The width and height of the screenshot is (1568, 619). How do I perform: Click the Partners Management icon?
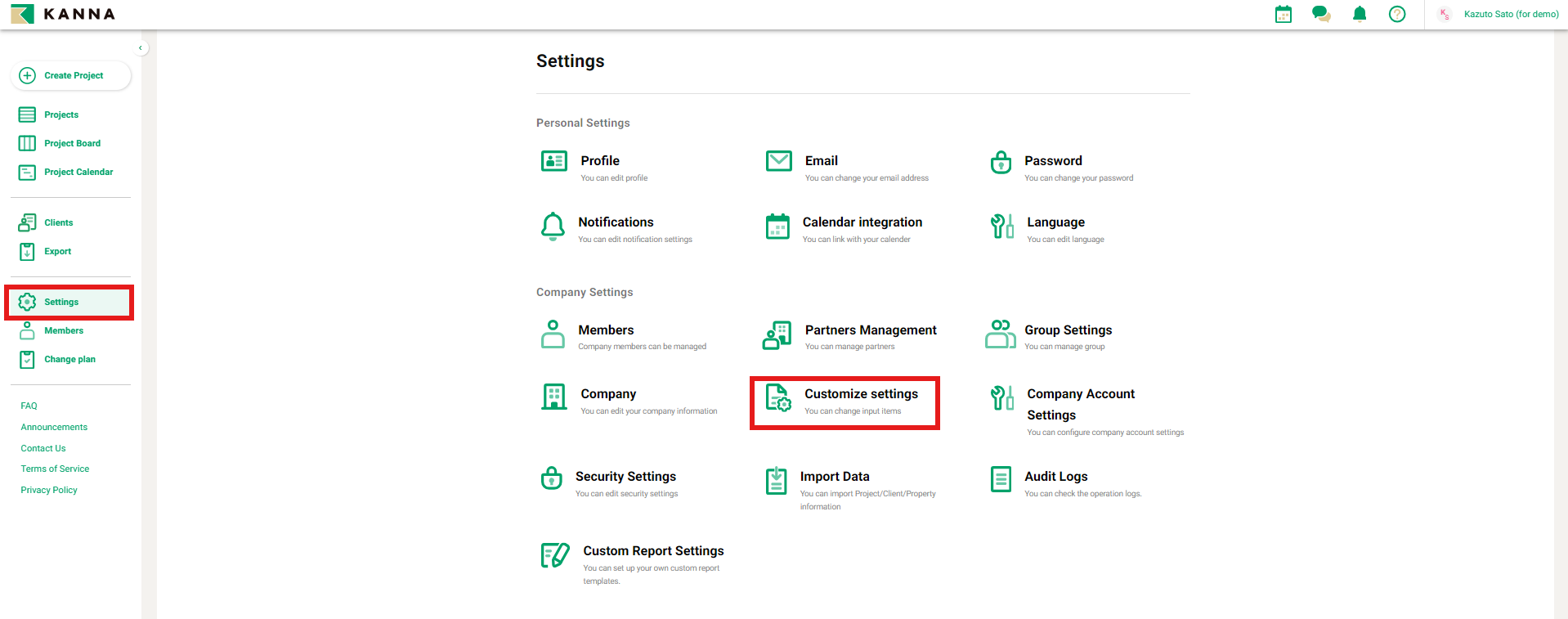777,334
